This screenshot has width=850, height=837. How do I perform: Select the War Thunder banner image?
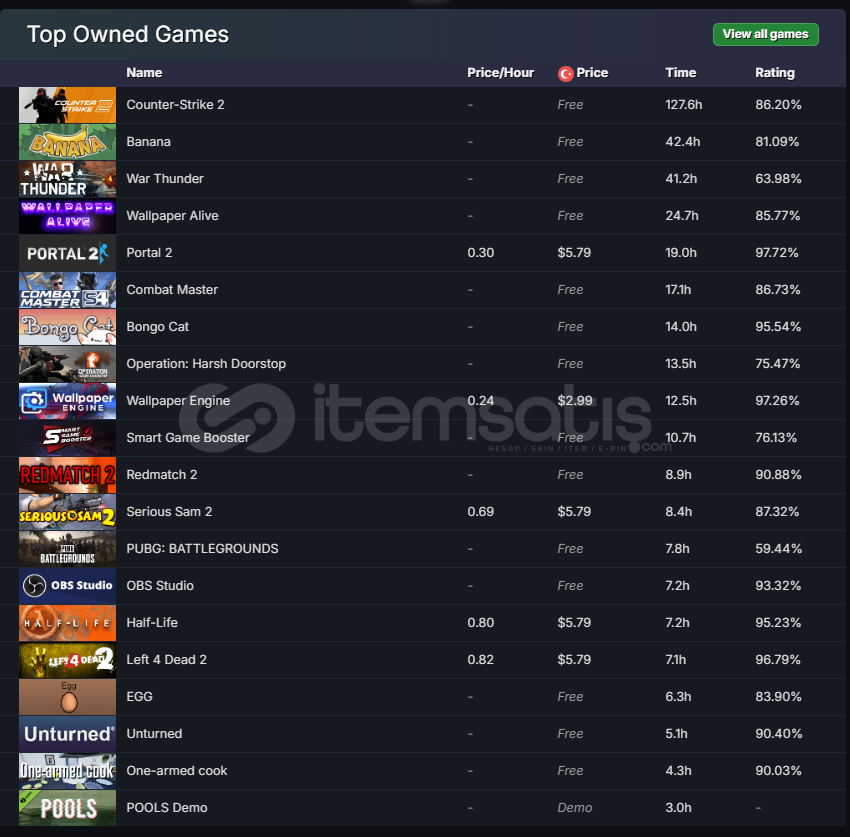[67, 179]
